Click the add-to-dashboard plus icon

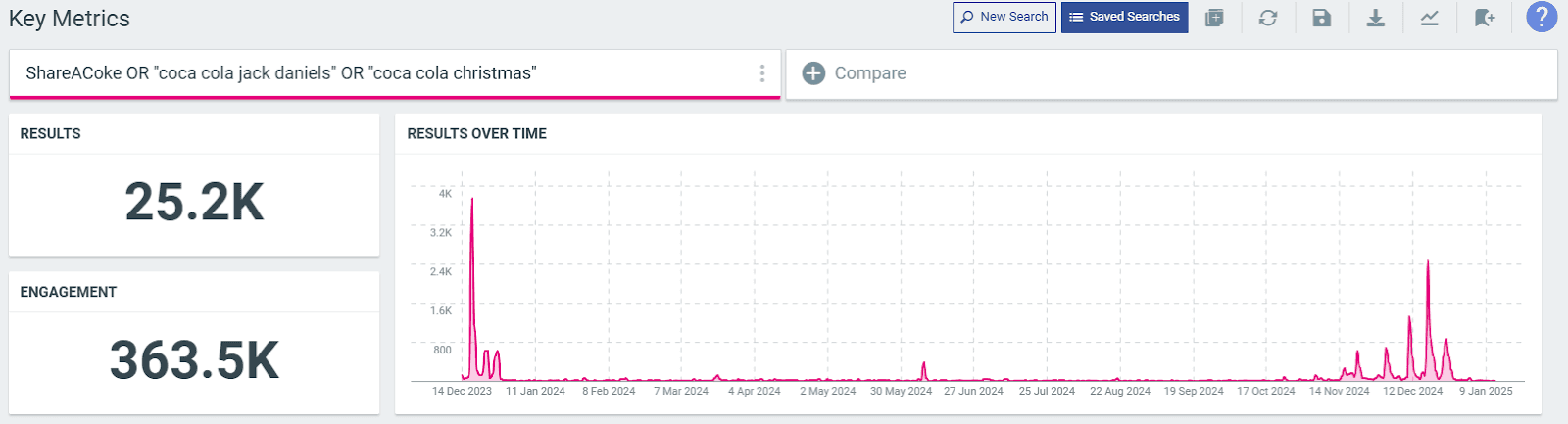click(x=1214, y=18)
